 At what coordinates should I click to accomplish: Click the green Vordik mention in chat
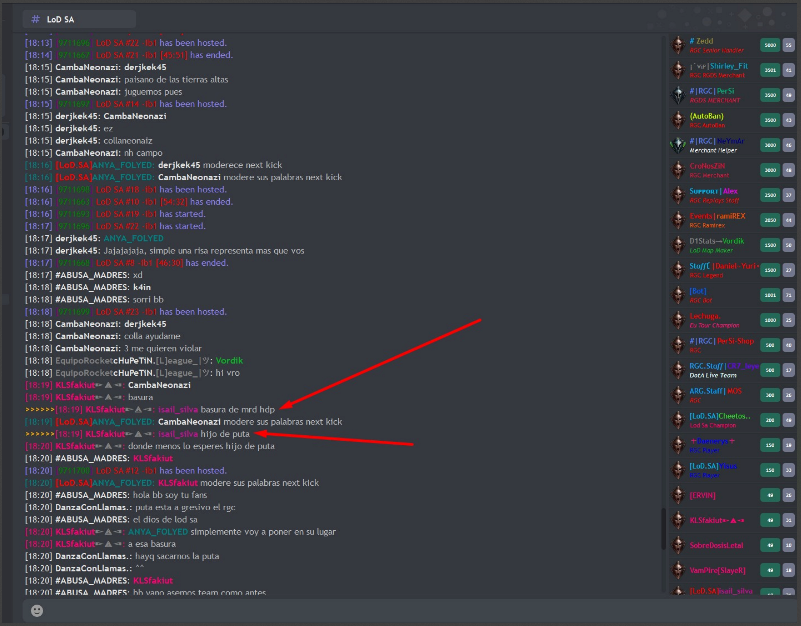click(229, 361)
